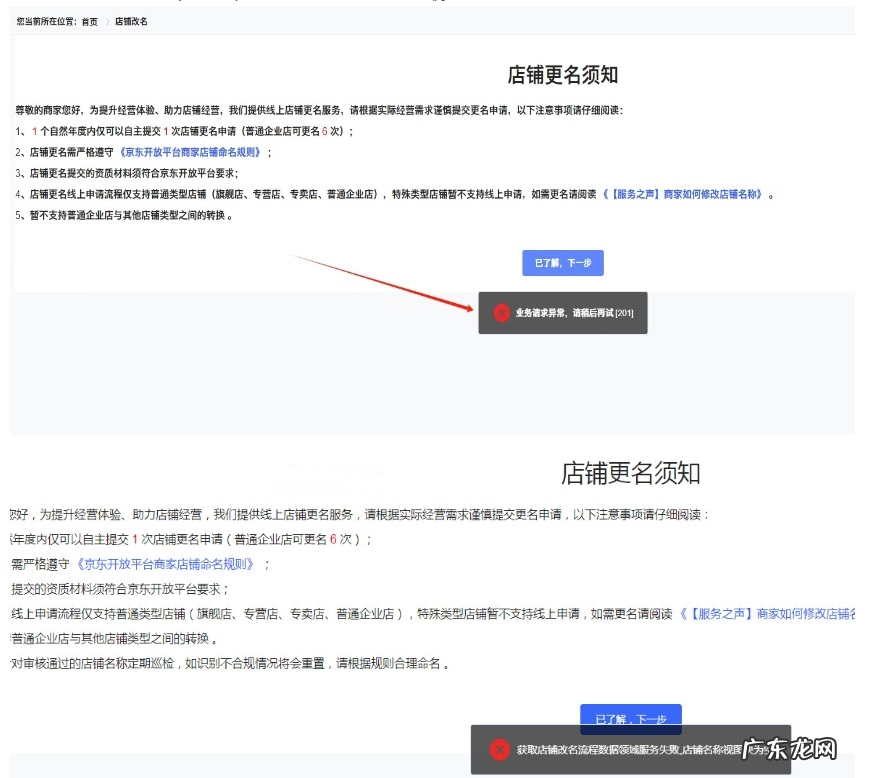Click the lighter 店铺更名须知 heading in the lower notice
875x778 pixels.
click(630, 472)
